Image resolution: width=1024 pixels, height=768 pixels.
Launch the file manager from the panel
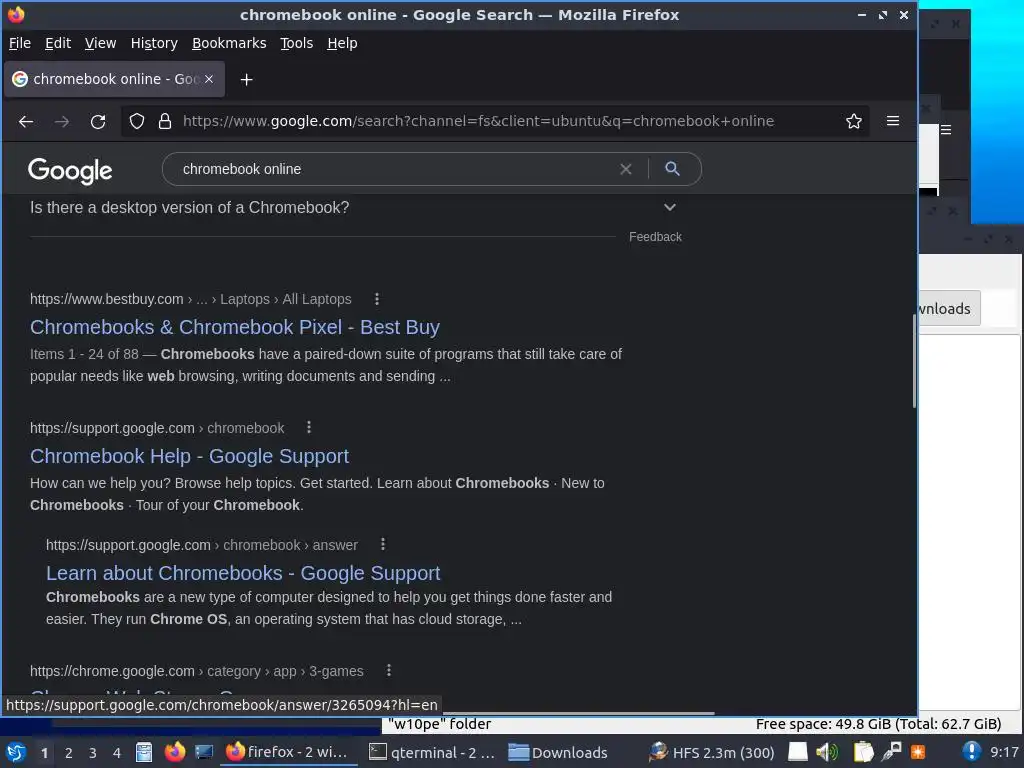coord(144,752)
